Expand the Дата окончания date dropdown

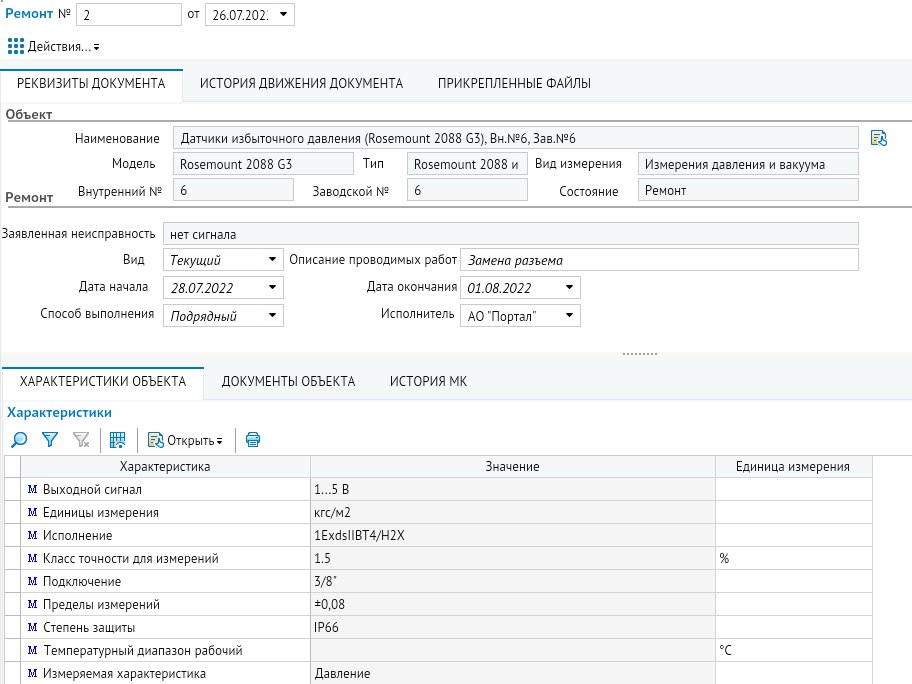click(569, 287)
